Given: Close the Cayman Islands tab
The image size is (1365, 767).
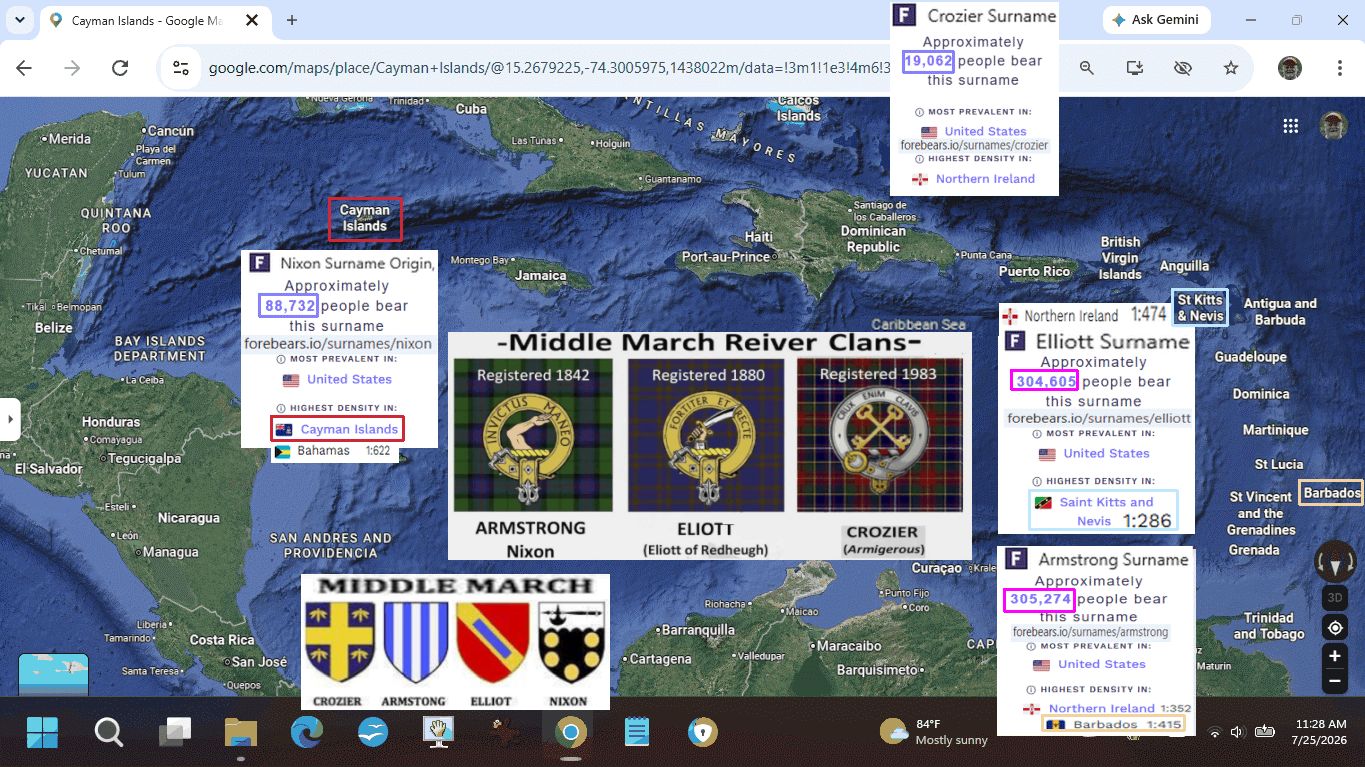Looking at the screenshot, I should 252,20.
